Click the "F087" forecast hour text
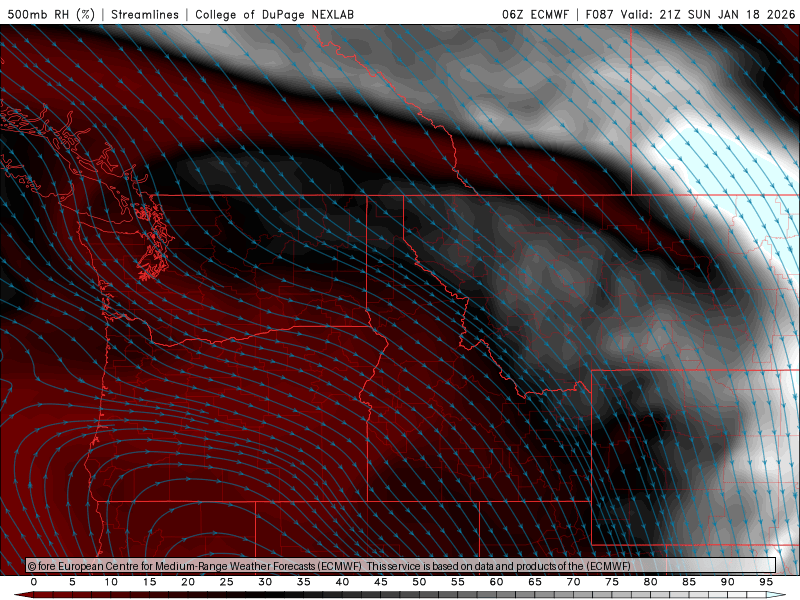The height and width of the screenshot is (600, 800). 599,14
